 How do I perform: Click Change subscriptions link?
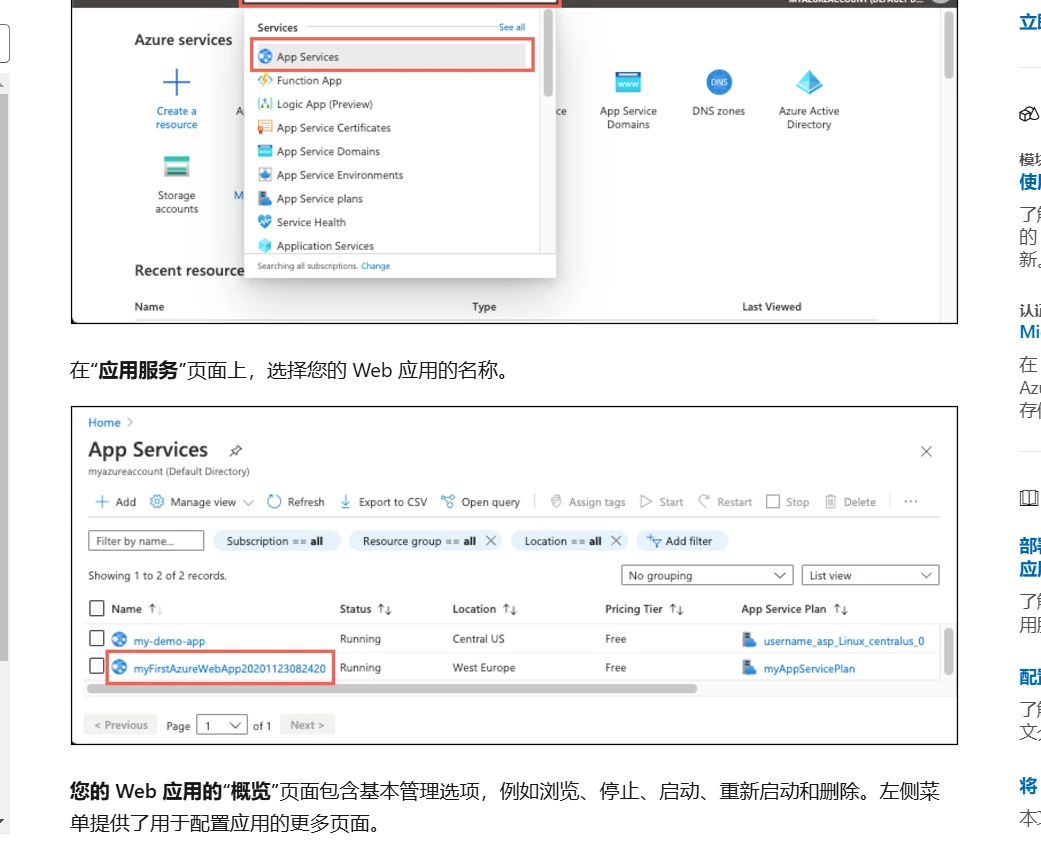pos(375,266)
